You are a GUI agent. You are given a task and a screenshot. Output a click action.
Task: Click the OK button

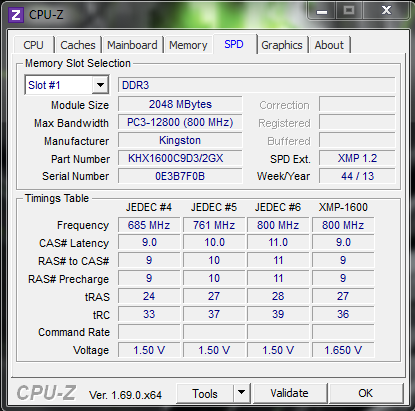(366, 393)
